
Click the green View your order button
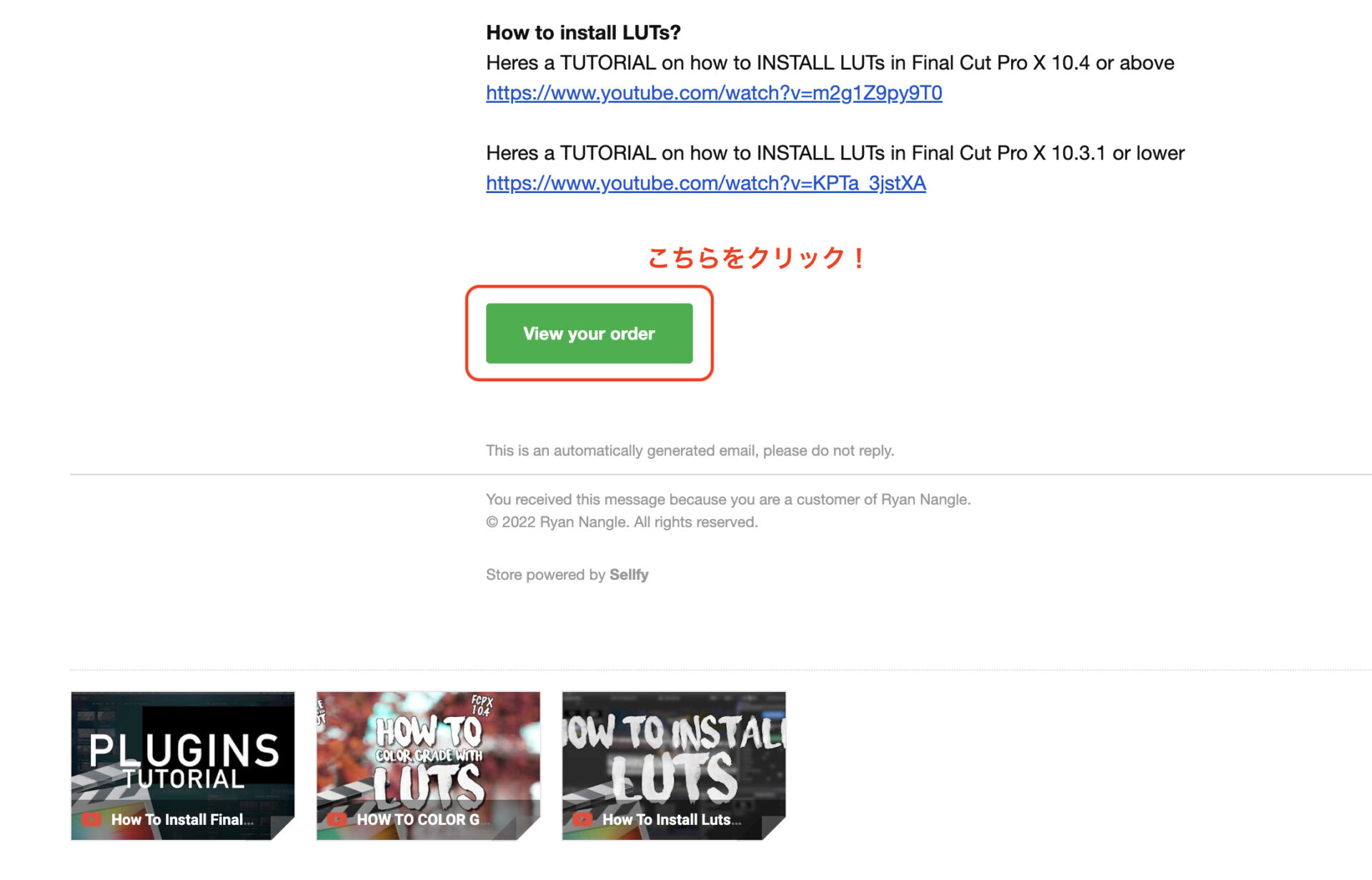tap(589, 333)
